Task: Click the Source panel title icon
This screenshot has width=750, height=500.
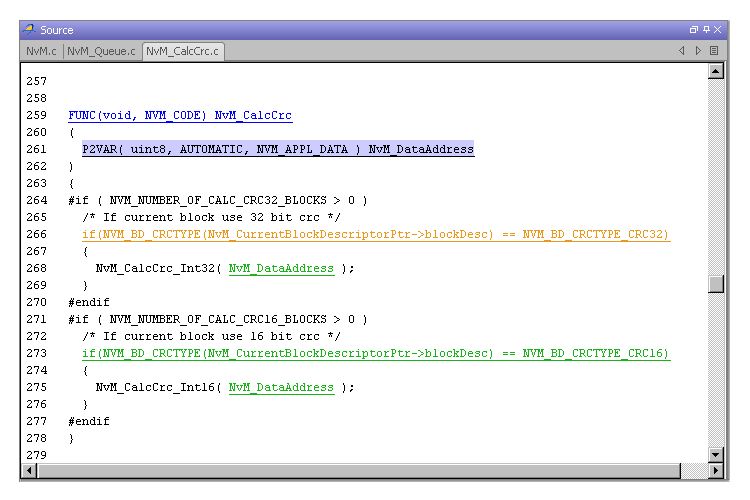Action: pos(30,29)
